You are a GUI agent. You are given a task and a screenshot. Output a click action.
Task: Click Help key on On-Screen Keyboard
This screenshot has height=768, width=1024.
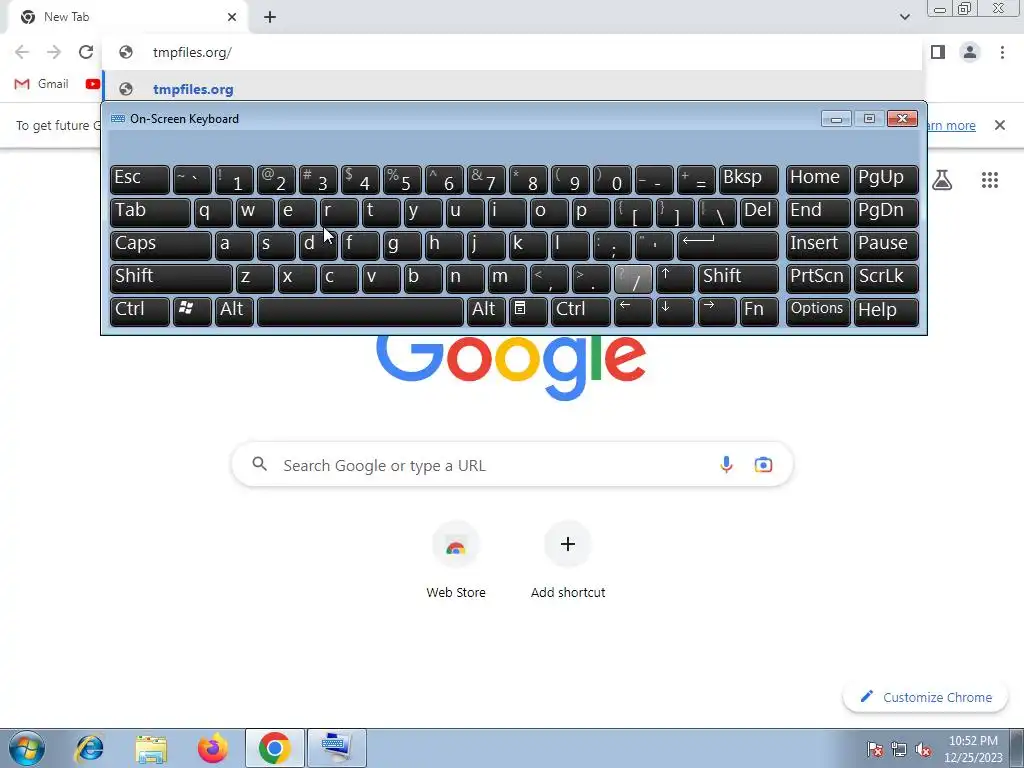coord(886,312)
